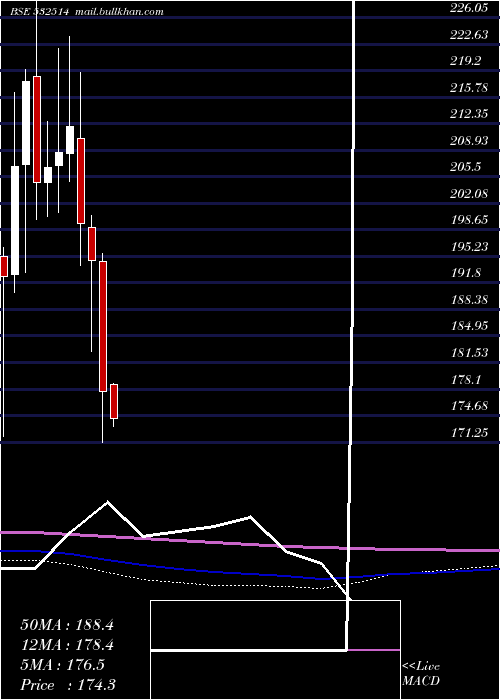The height and width of the screenshot is (700, 500).
Task: Click the 202.08 price axis label
Action: point(469,194)
